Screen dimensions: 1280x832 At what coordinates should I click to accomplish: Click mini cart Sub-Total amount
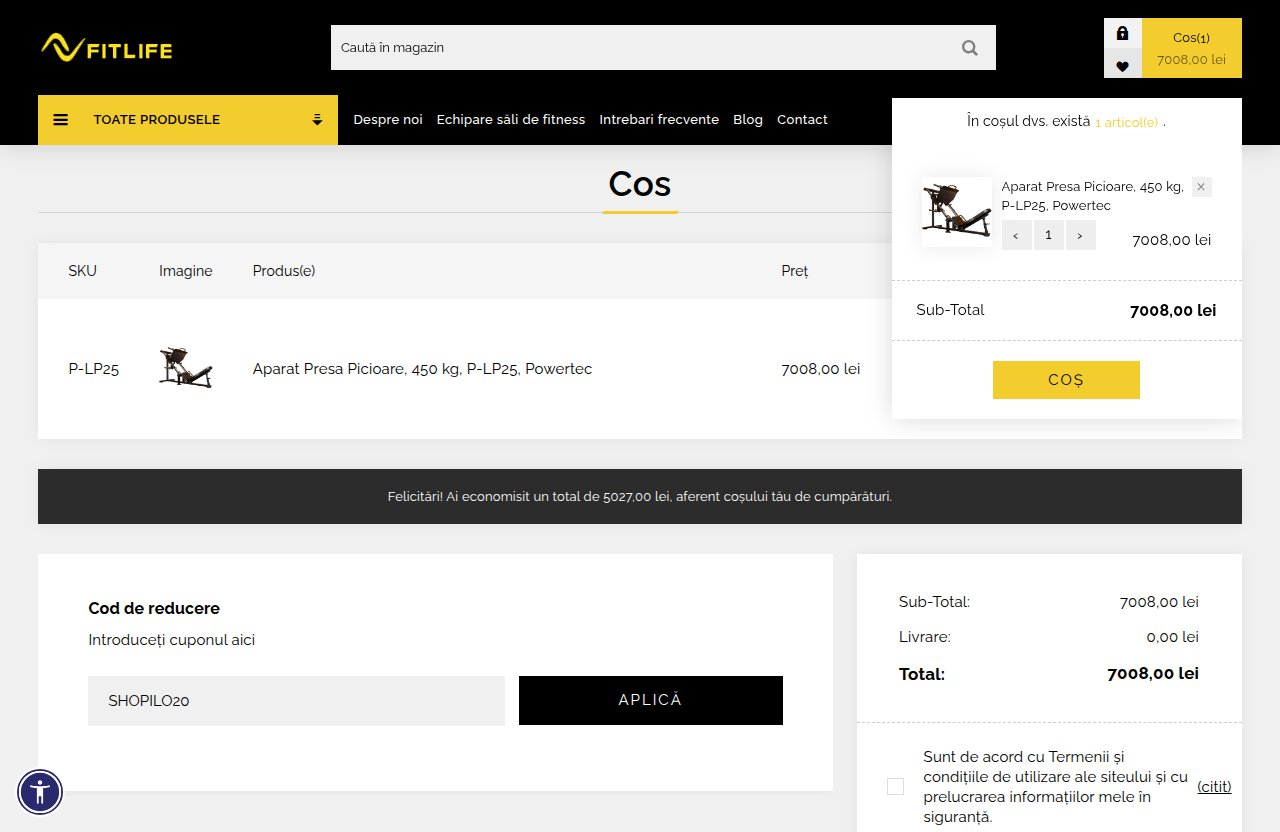point(1173,310)
